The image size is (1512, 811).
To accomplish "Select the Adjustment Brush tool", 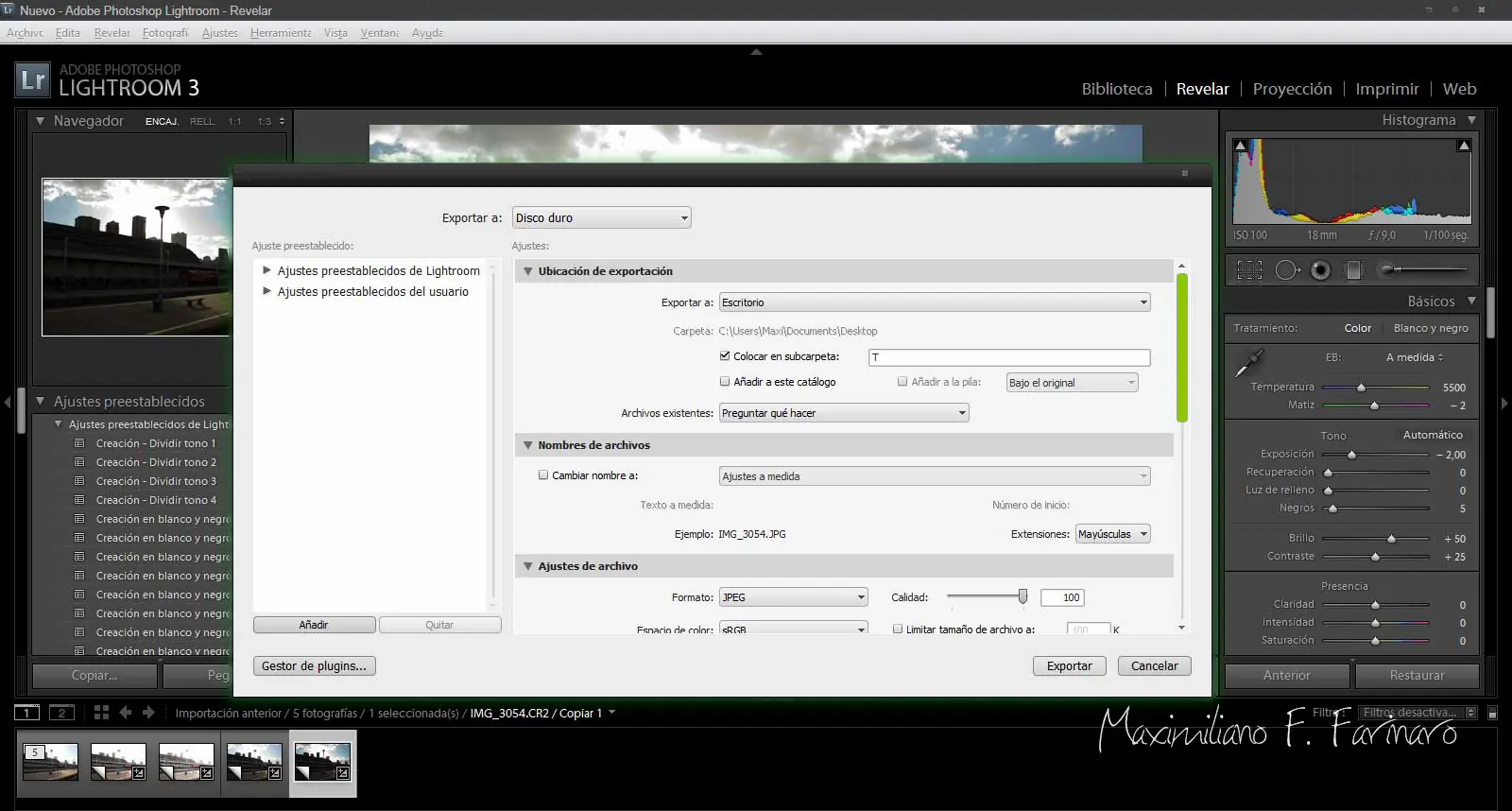I will pos(1422,270).
